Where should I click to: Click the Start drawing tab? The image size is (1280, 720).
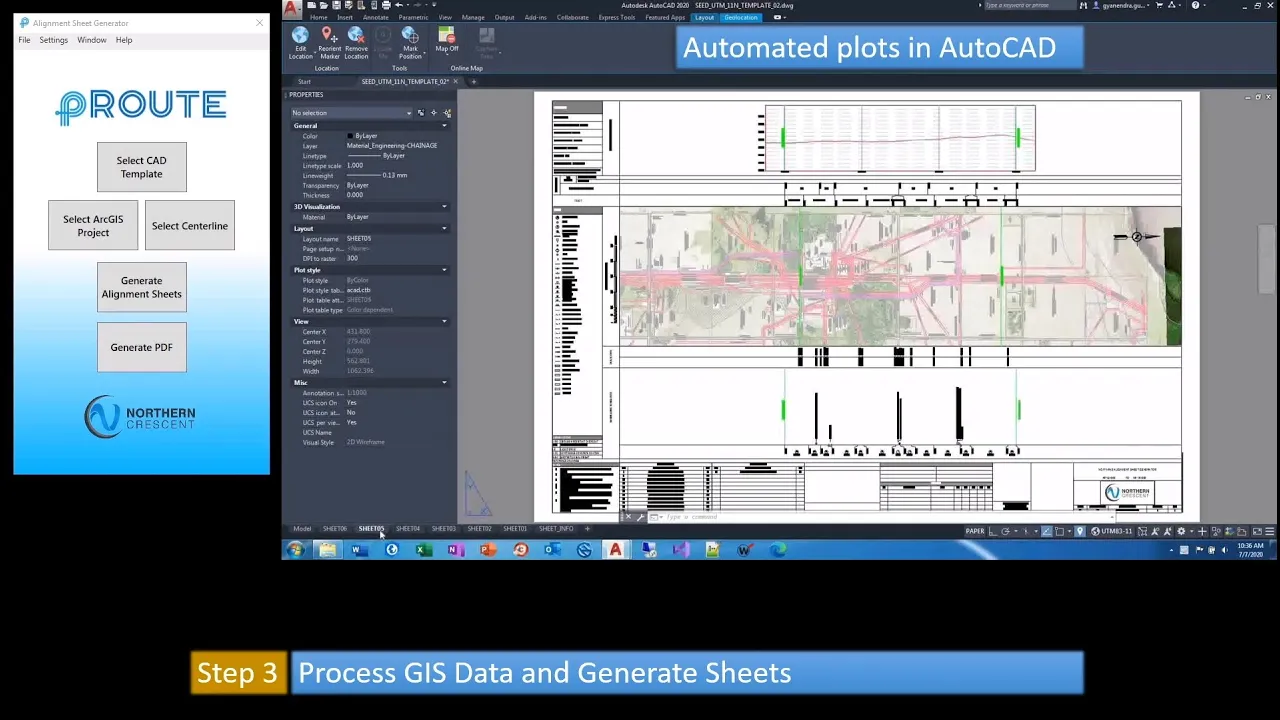(304, 82)
